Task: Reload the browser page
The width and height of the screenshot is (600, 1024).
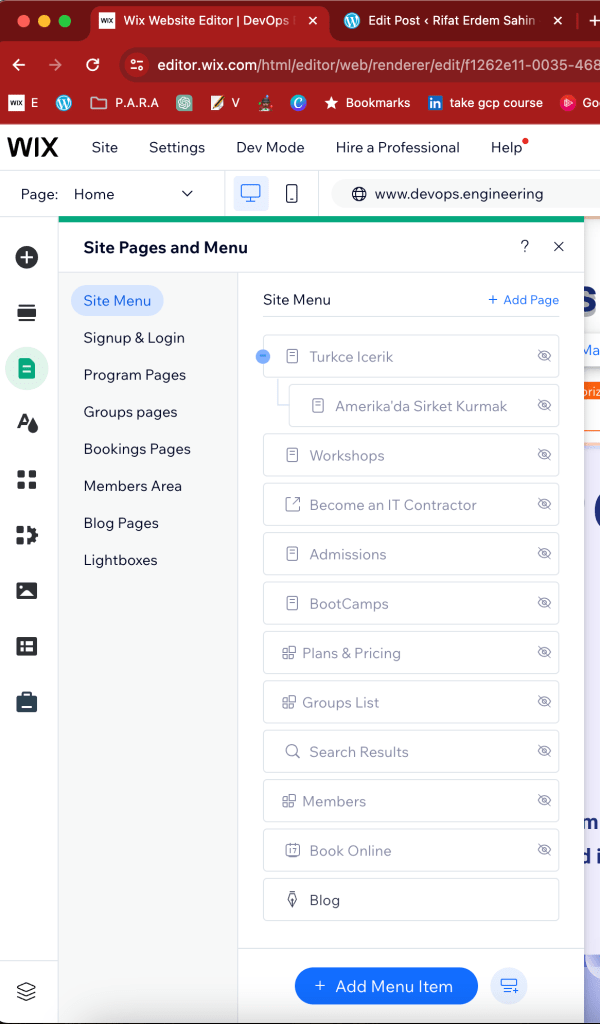Action: pyautogui.click(x=93, y=65)
